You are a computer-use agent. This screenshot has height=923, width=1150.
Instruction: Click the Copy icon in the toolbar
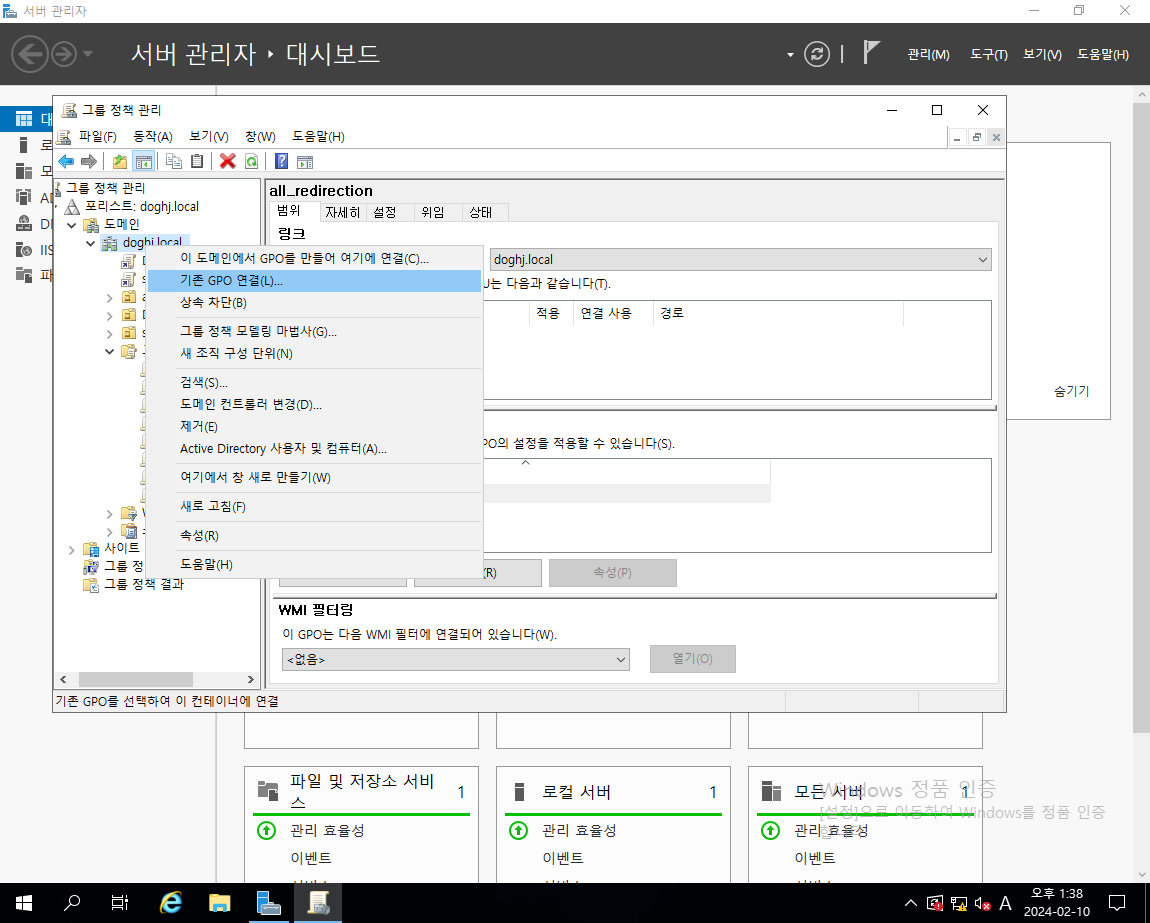174,161
